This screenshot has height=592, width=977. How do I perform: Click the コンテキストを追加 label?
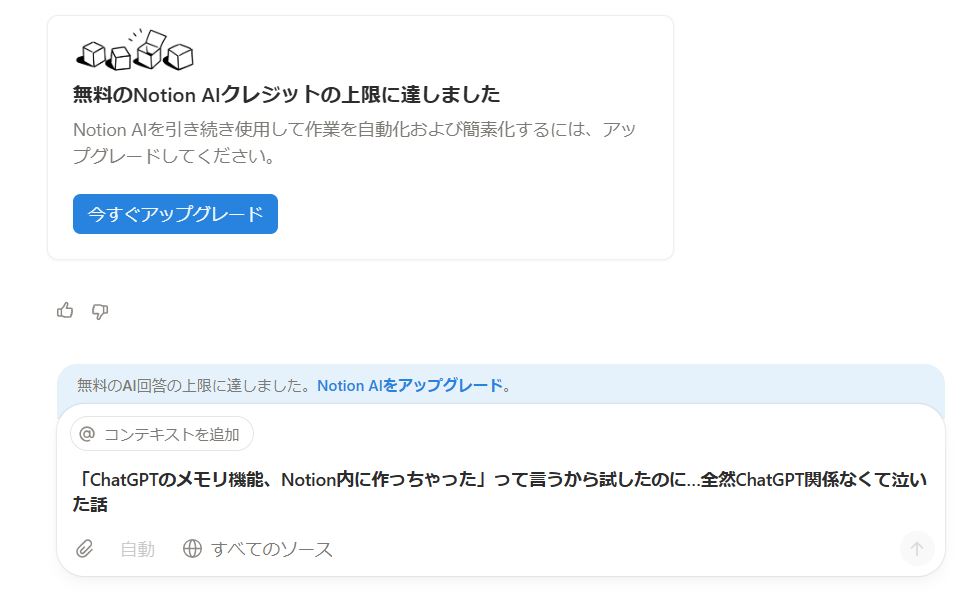(172, 434)
